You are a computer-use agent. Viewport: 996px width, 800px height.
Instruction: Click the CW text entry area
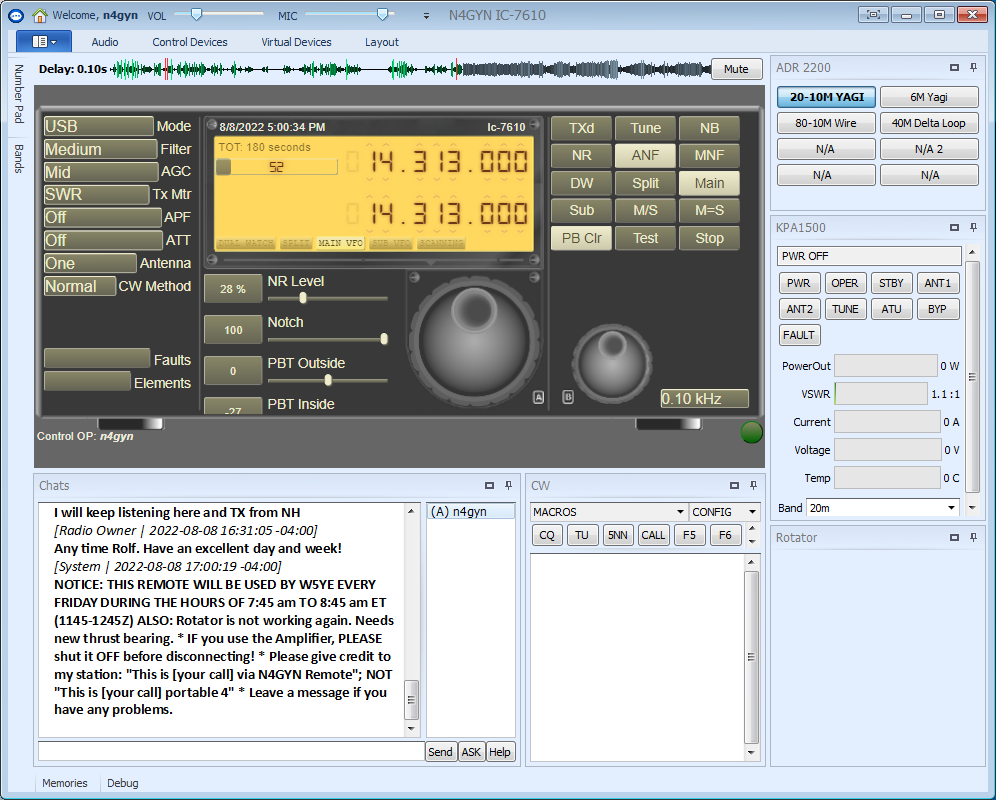coord(637,657)
